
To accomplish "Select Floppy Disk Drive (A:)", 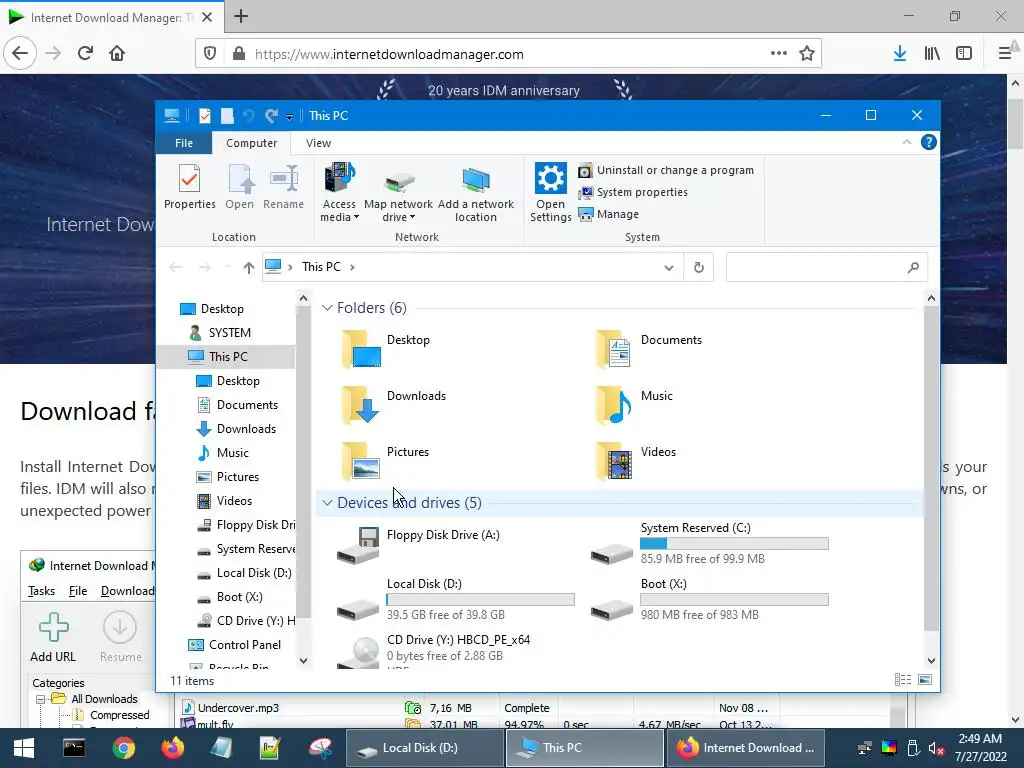I will [418, 545].
